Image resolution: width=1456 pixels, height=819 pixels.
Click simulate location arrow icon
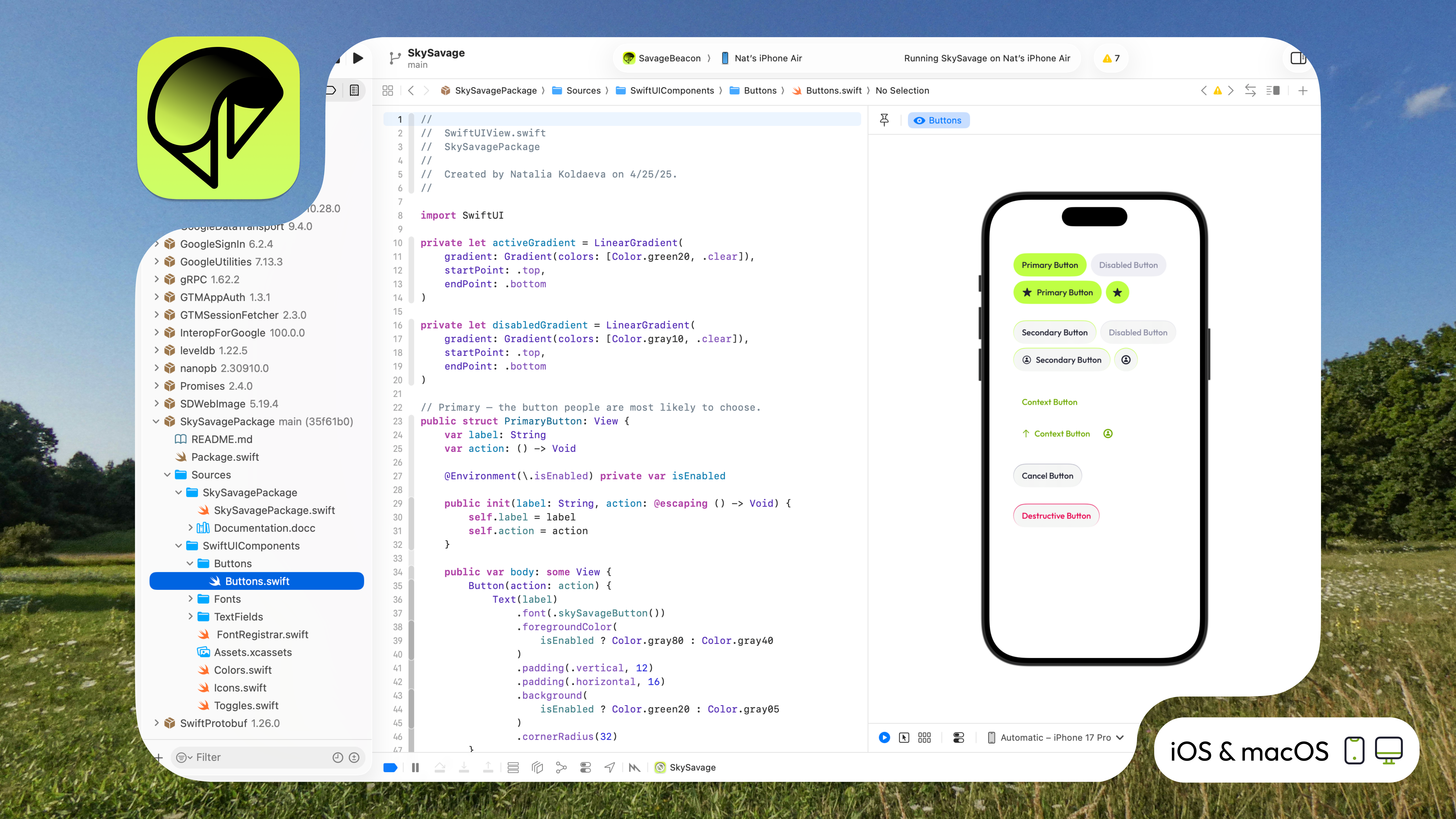[609, 768]
